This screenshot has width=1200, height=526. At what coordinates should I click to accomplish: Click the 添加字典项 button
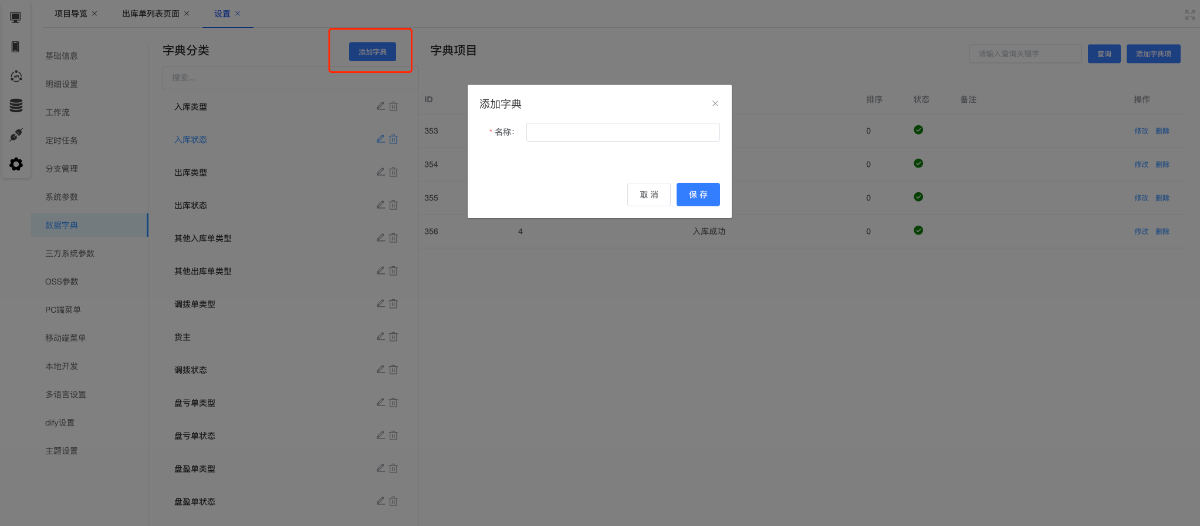click(x=1154, y=54)
